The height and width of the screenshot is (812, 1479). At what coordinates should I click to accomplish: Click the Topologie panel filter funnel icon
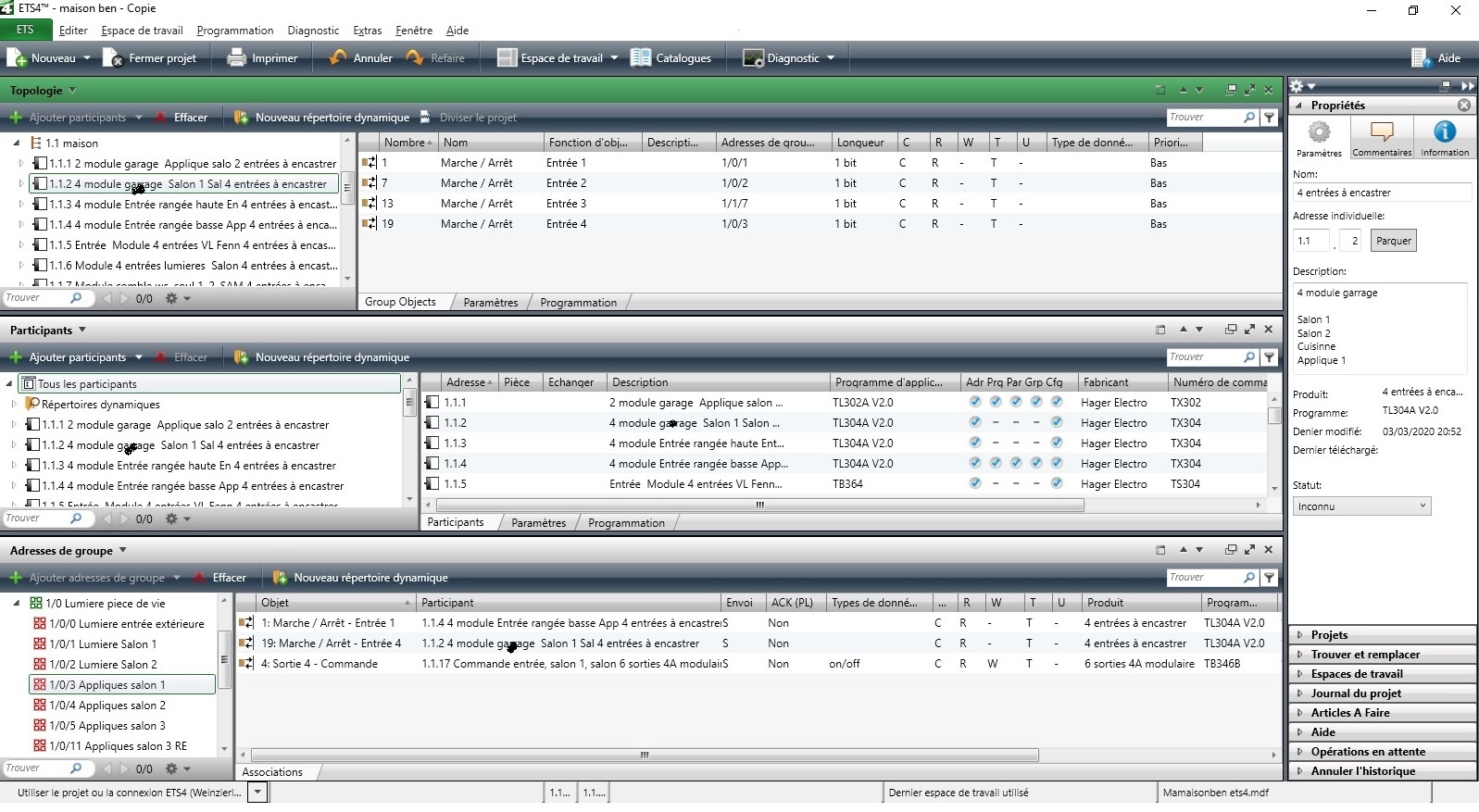(x=1270, y=118)
